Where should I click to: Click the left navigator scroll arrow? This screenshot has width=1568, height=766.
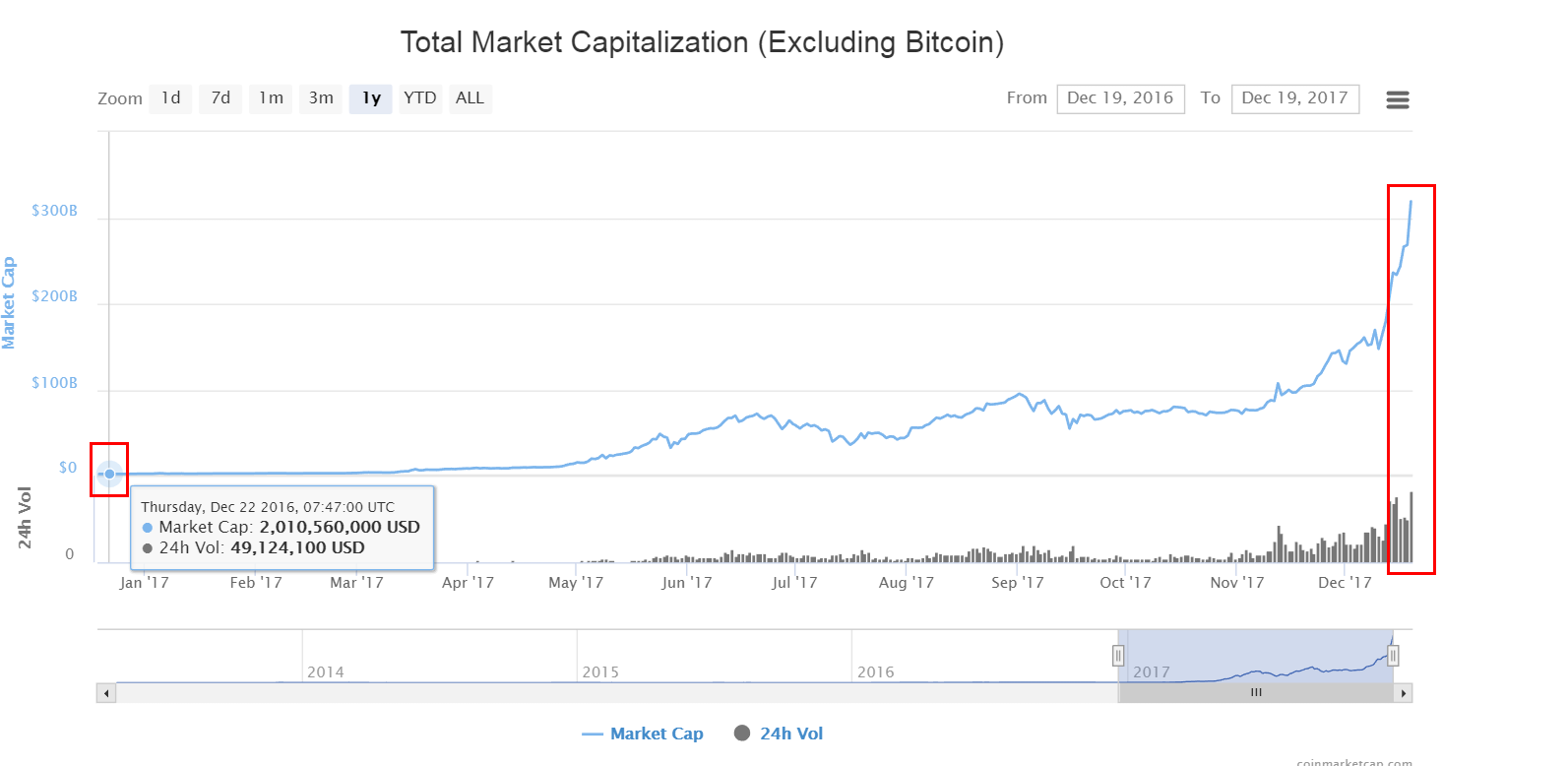[105, 692]
